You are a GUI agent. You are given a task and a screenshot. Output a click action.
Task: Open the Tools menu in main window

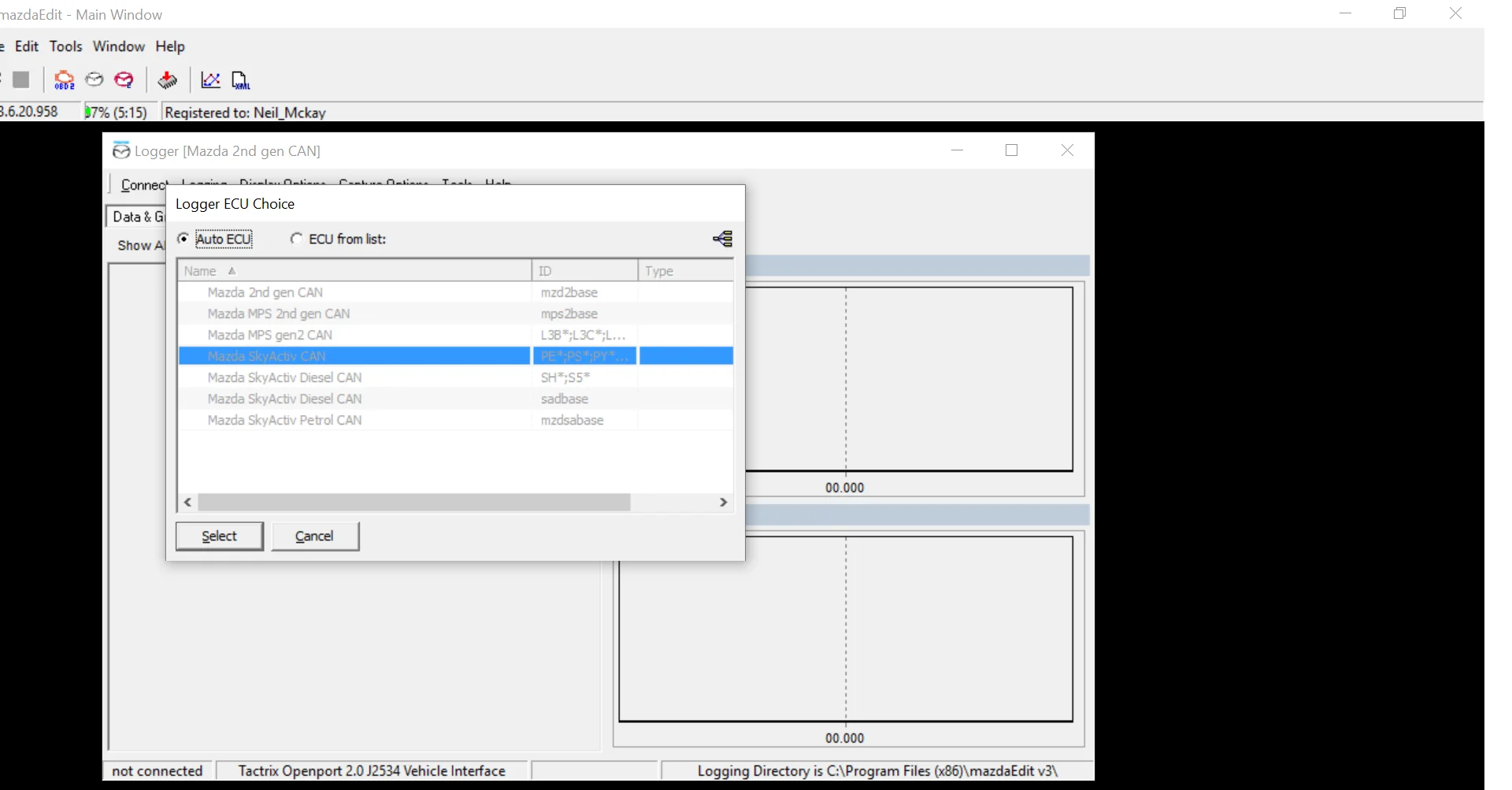tap(66, 46)
